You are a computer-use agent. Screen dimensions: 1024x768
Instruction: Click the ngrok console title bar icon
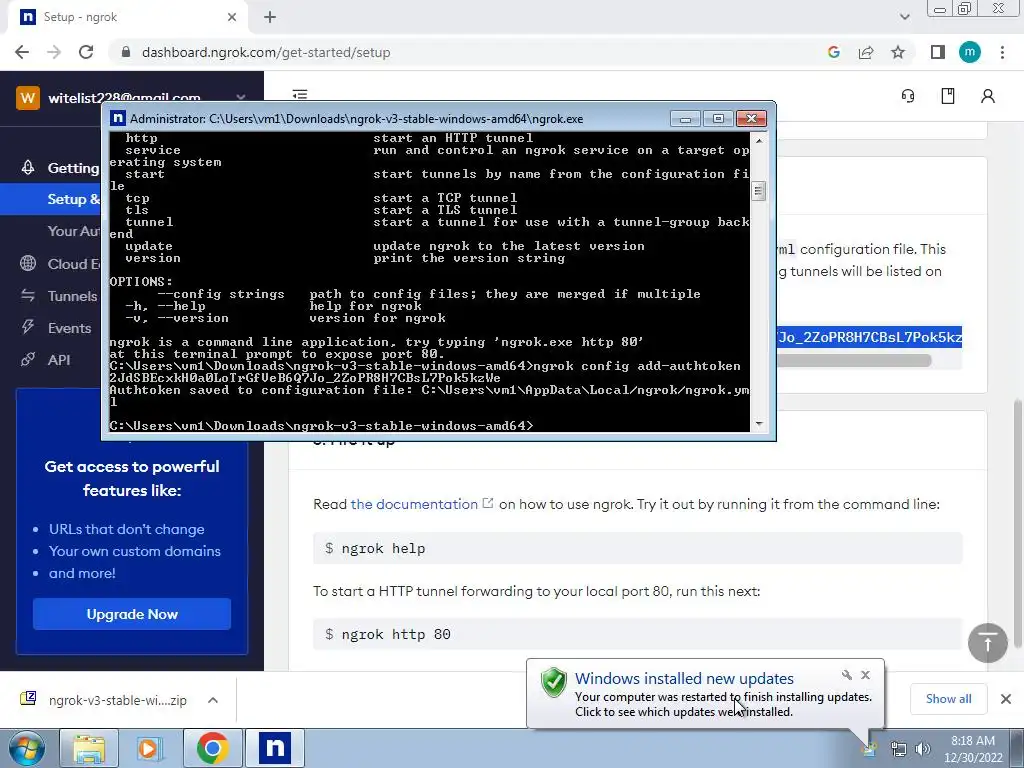tap(118, 118)
